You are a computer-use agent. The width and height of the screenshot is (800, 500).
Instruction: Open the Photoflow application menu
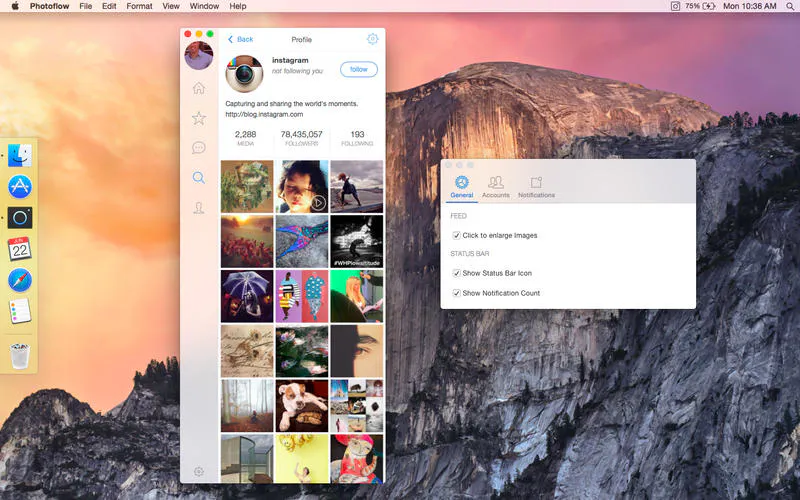[49, 6]
